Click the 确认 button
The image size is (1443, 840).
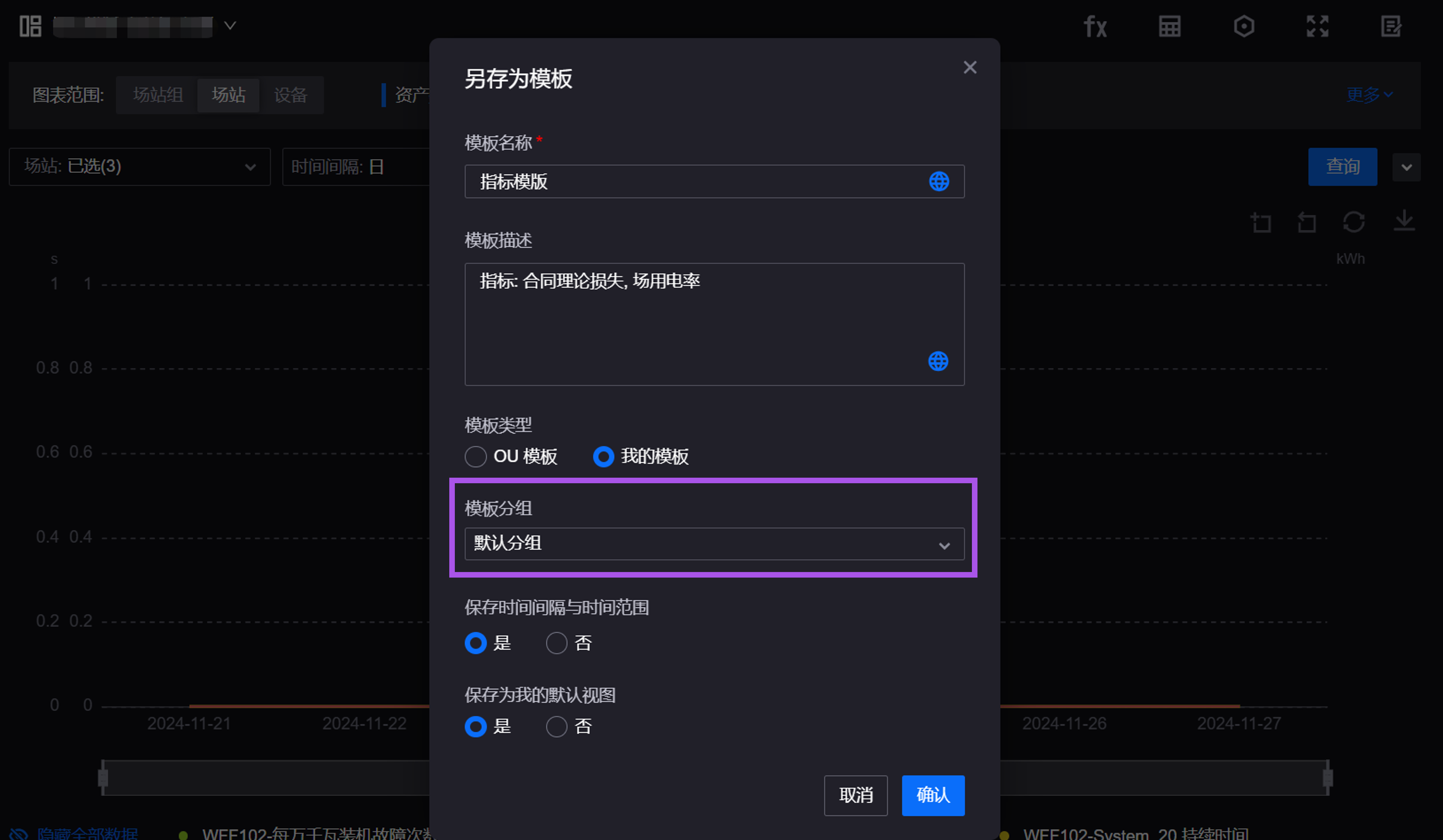point(933,795)
